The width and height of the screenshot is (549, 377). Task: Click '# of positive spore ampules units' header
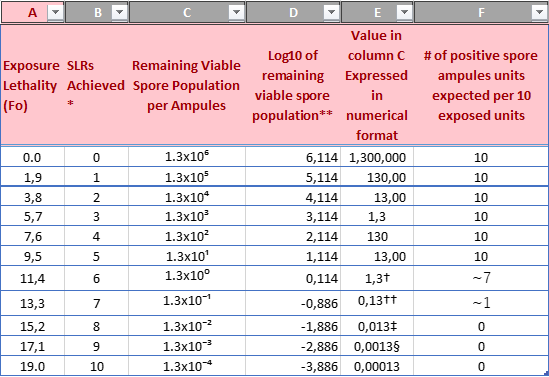(481, 85)
